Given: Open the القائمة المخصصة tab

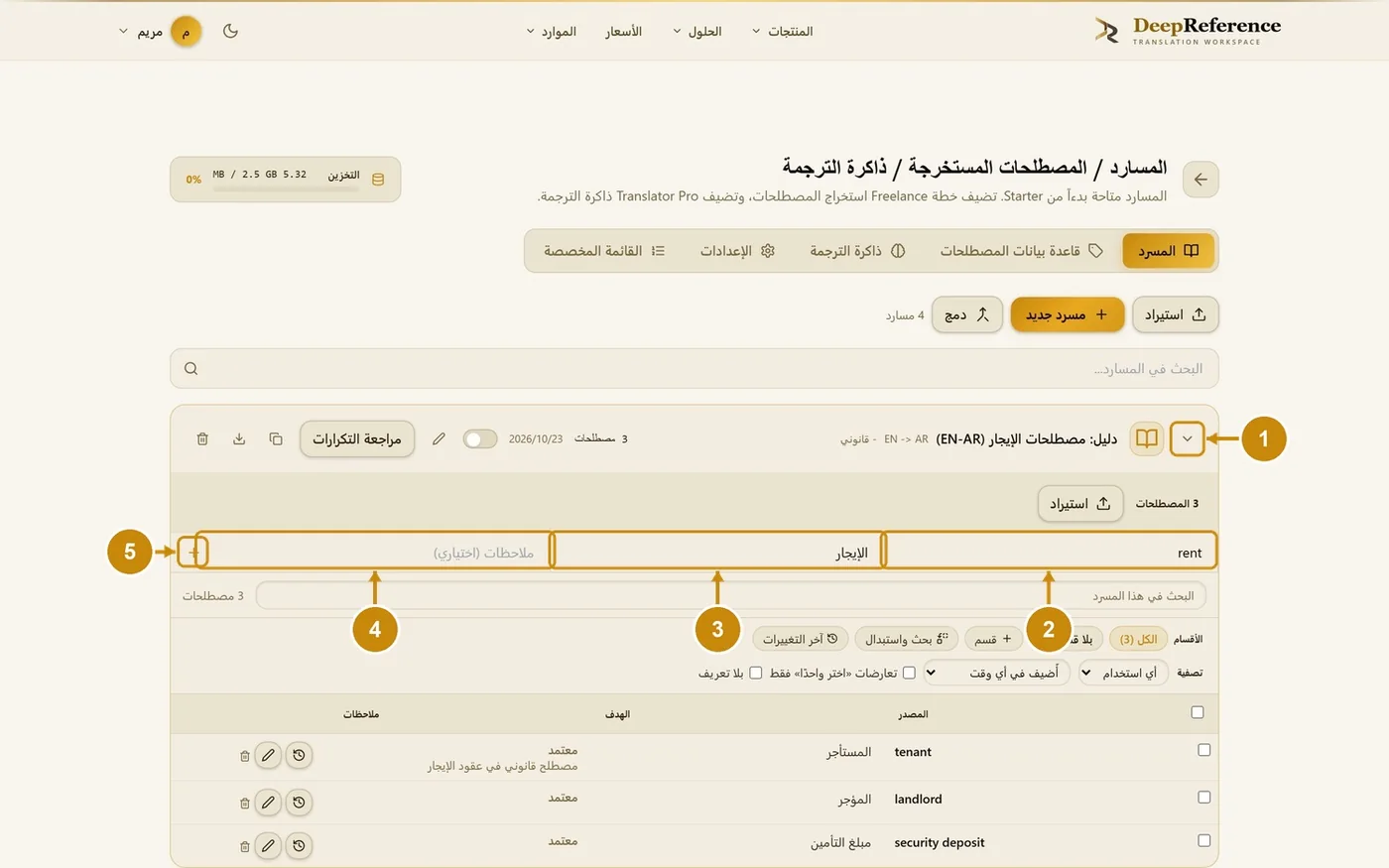Looking at the screenshot, I should (x=604, y=251).
